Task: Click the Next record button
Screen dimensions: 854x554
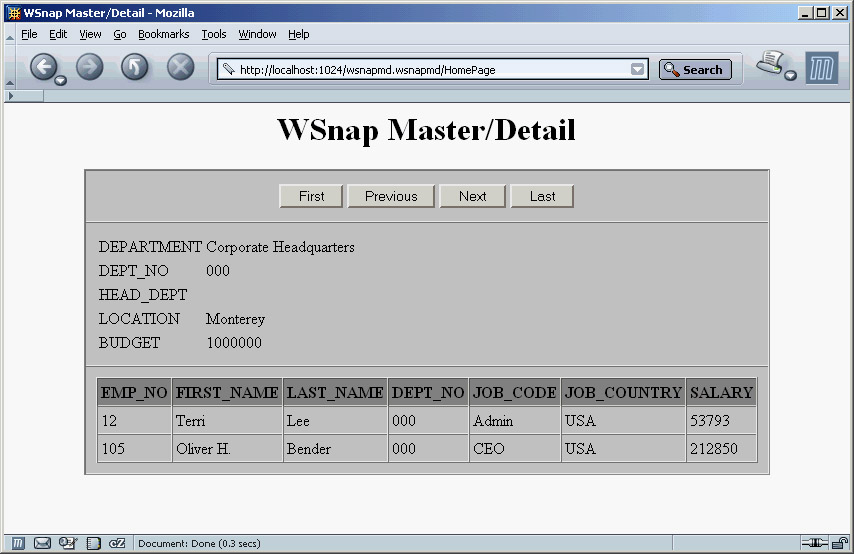Action: click(473, 196)
